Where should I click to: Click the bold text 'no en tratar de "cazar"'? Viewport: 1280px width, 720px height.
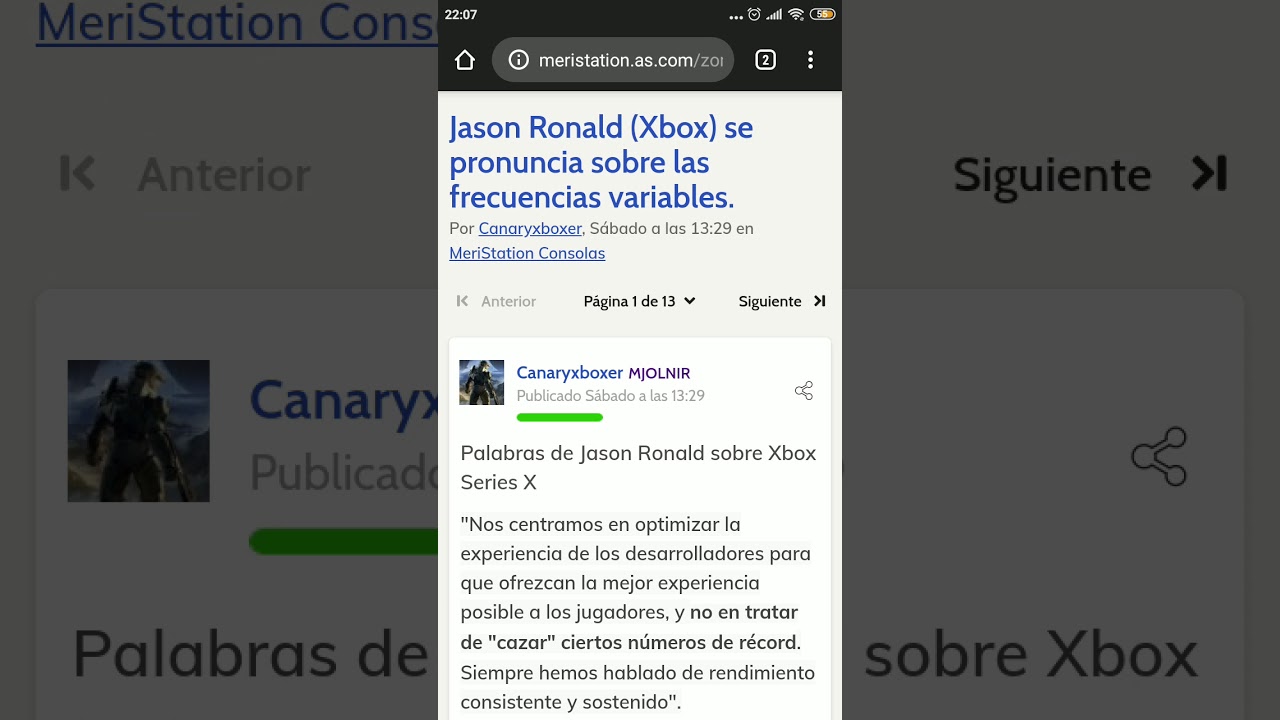tap(630, 627)
